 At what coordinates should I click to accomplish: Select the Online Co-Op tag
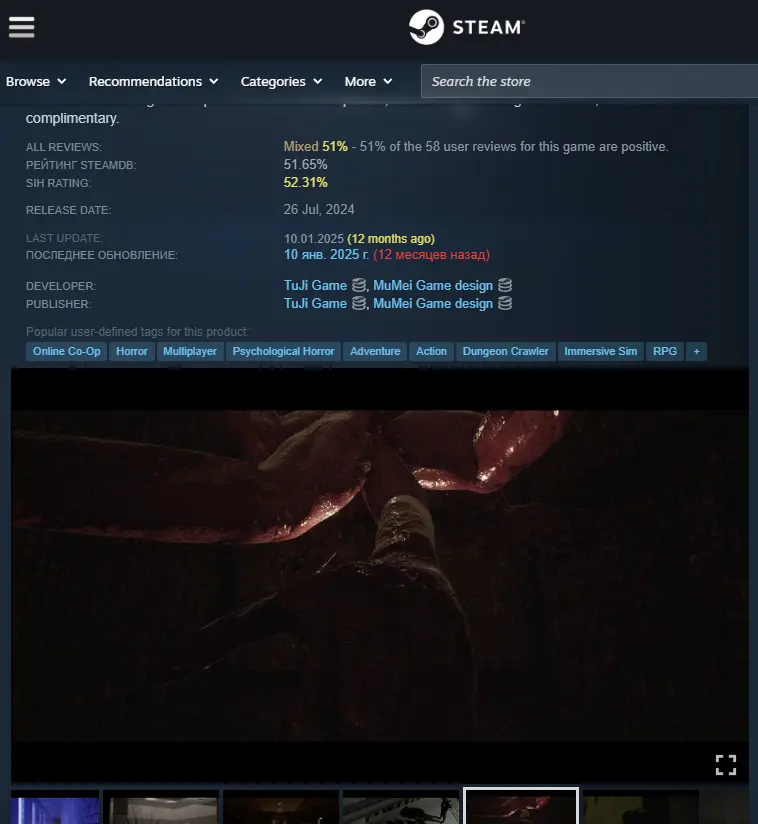coord(66,351)
